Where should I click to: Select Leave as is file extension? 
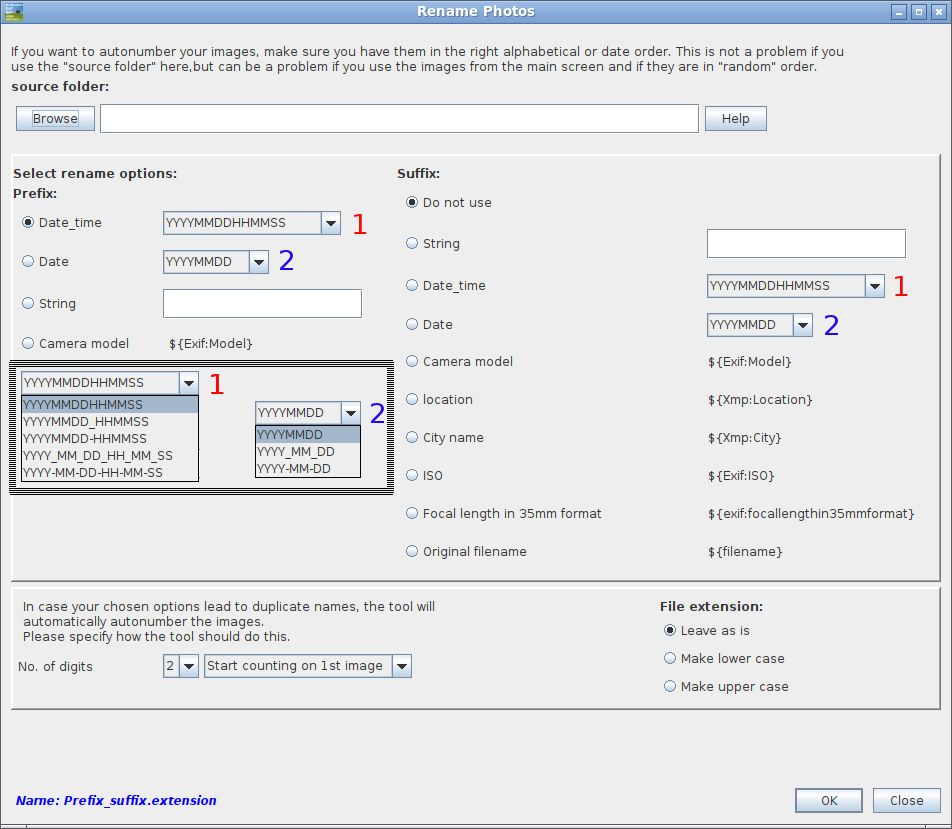click(670, 630)
